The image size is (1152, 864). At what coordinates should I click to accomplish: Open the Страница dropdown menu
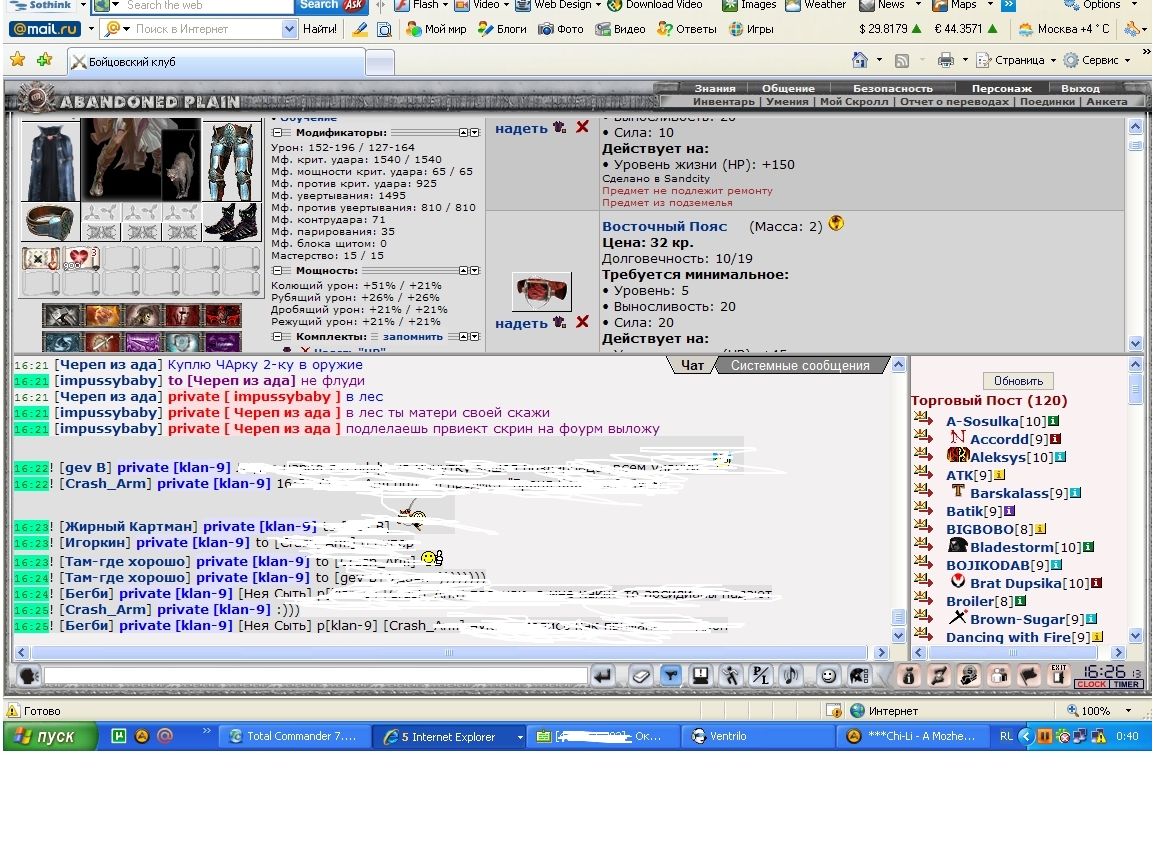[x=1053, y=60]
